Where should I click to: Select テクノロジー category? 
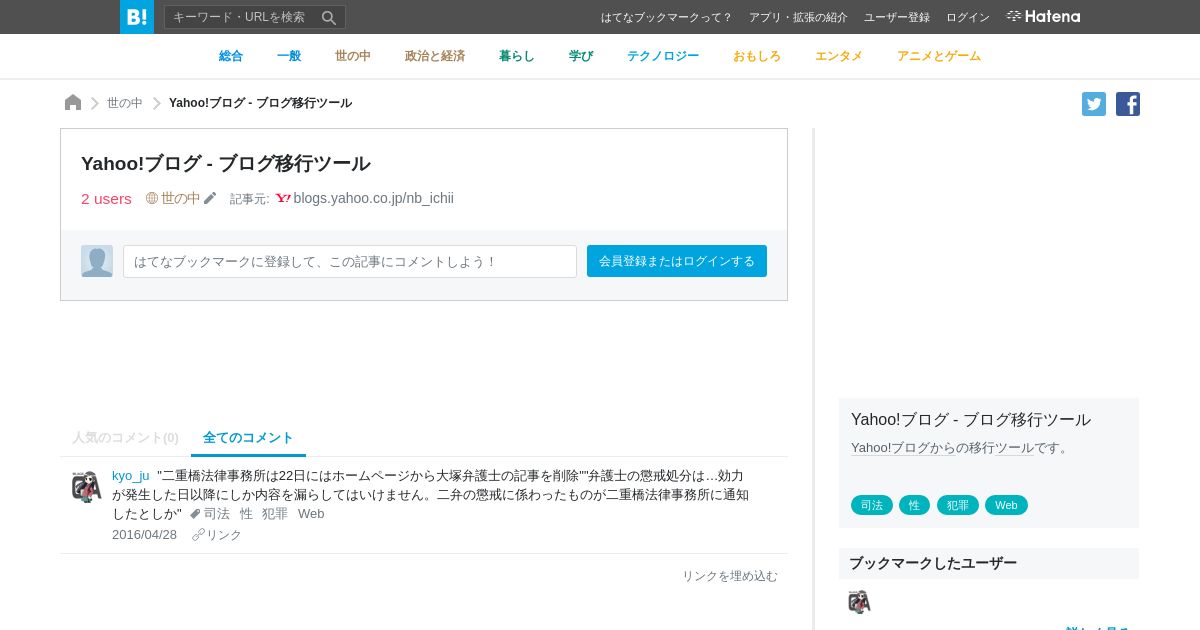[663, 56]
